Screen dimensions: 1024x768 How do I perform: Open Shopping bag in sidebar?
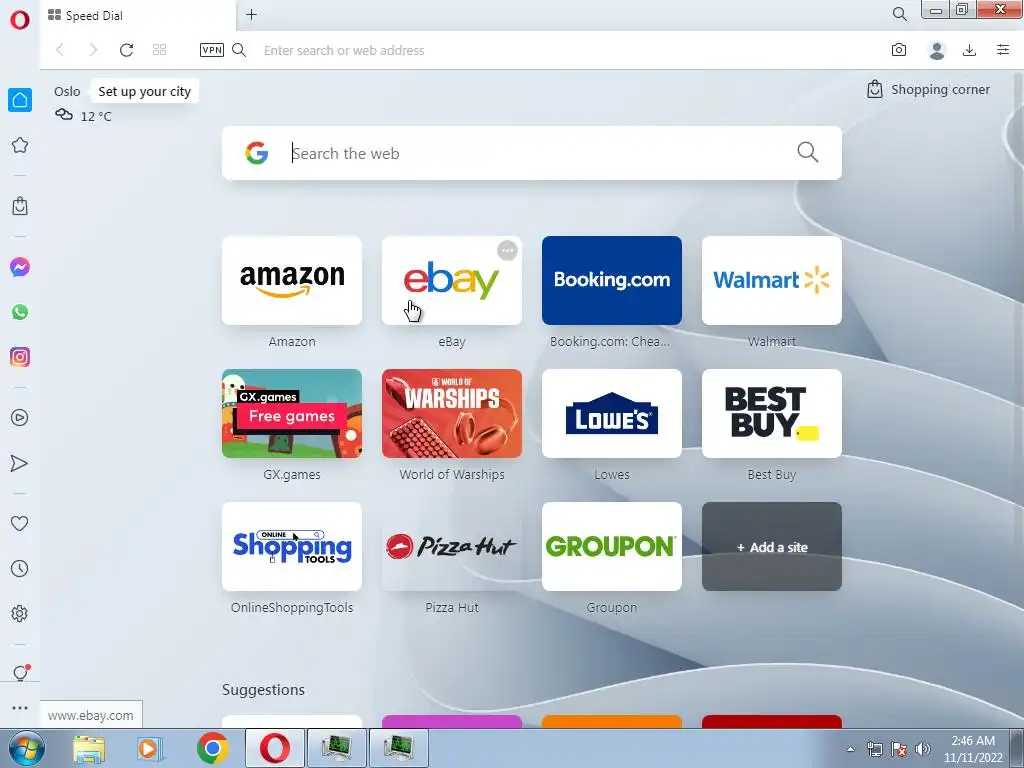(20, 206)
